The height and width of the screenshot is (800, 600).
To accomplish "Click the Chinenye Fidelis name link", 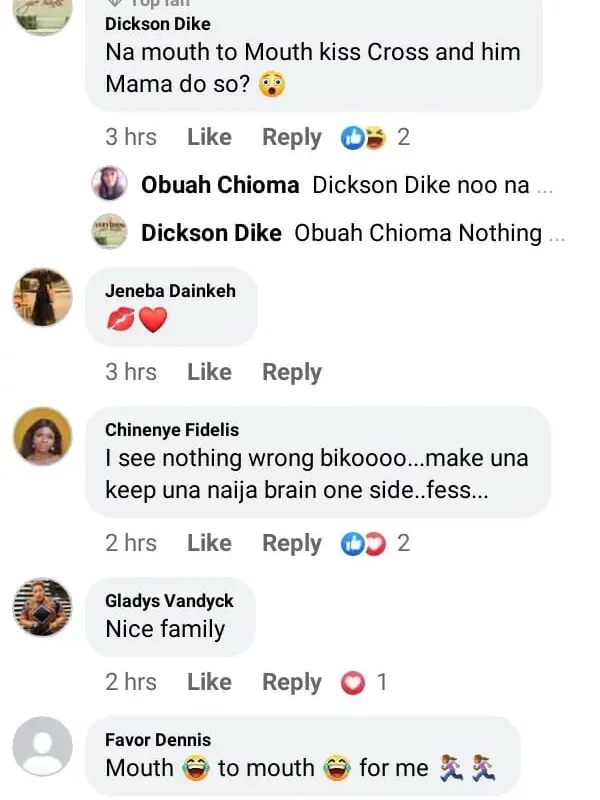I will coord(172,430).
